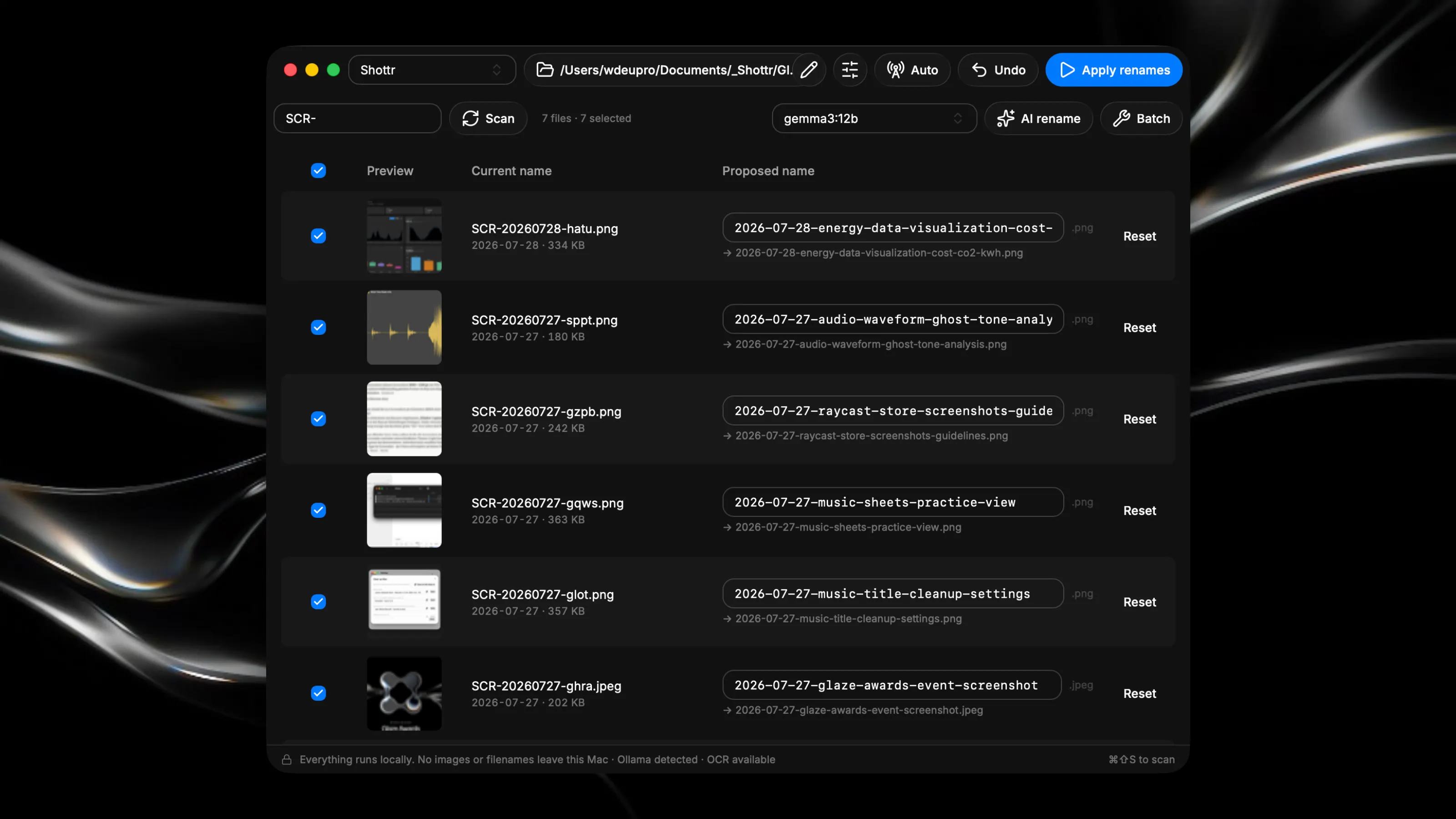Run AI rename
The height and width of the screenshot is (819, 1456).
point(1038,119)
